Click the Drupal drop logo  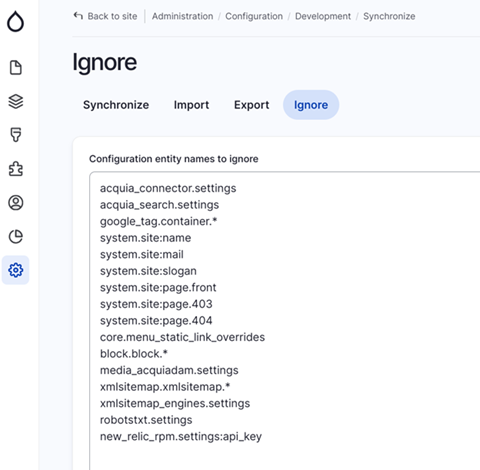tap(15, 21)
